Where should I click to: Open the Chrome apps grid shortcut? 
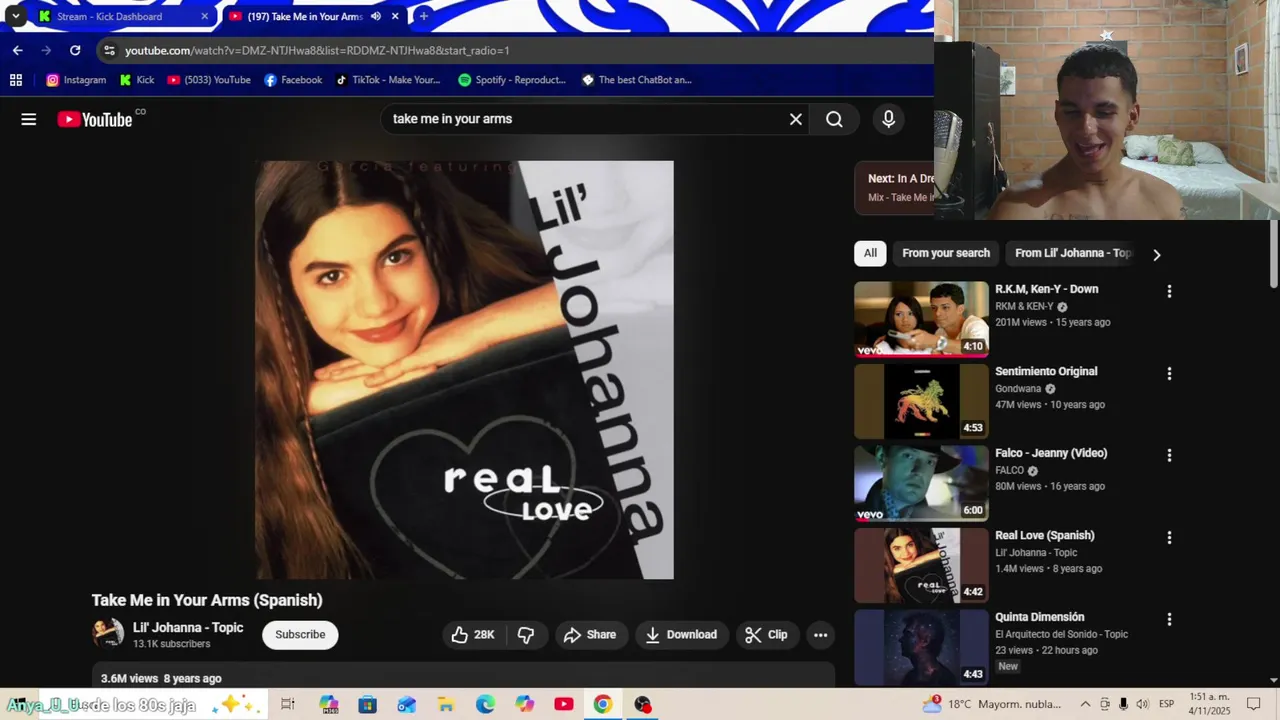click(x=16, y=80)
